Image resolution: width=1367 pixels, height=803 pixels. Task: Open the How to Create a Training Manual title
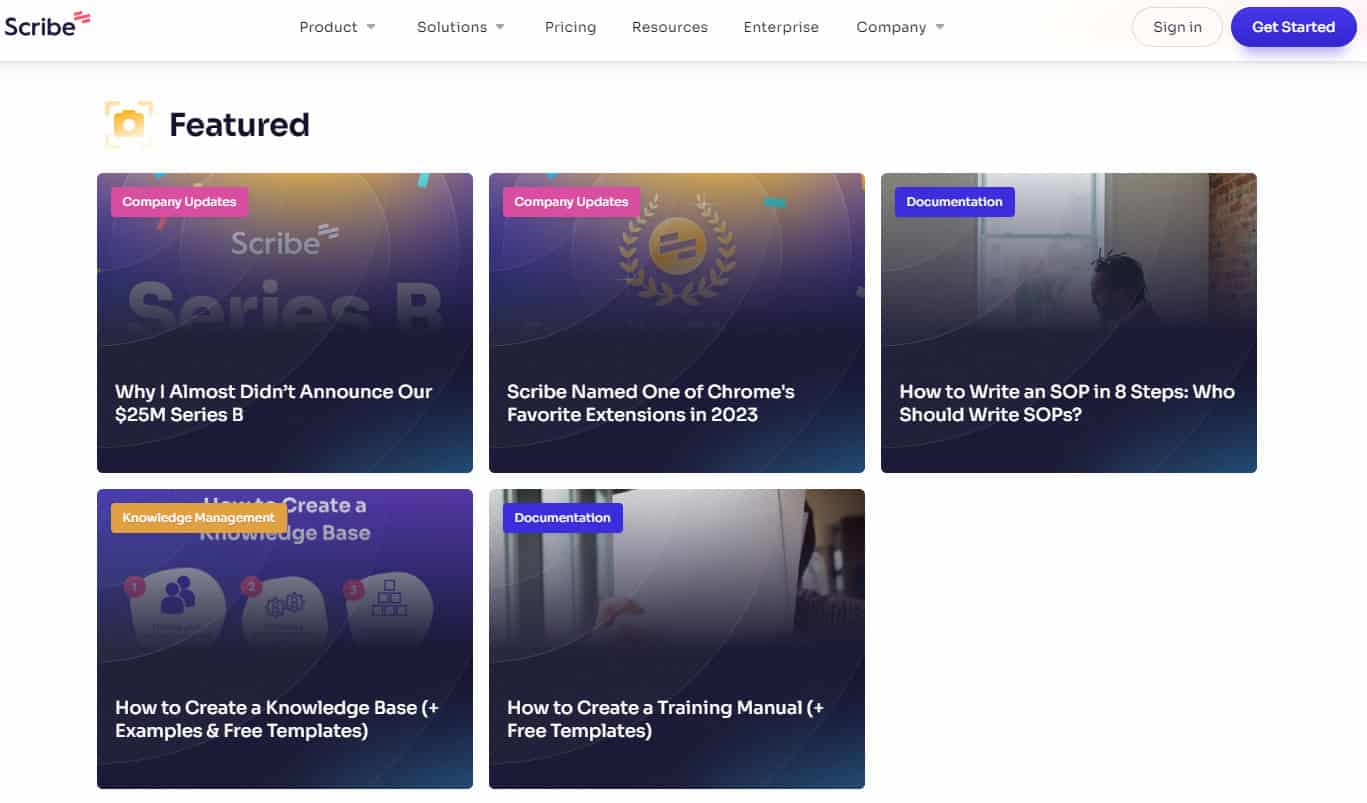pyautogui.click(x=666, y=719)
